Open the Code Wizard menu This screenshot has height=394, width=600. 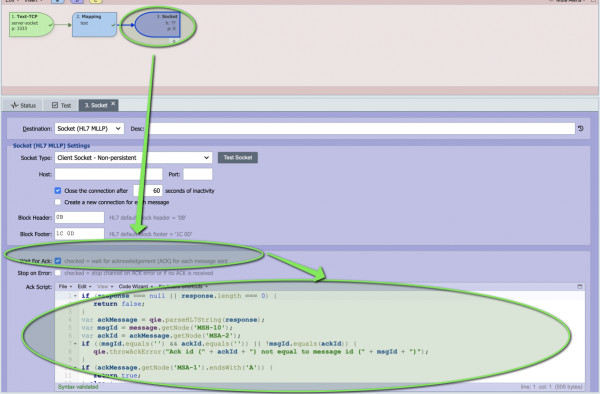tap(135, 286)
